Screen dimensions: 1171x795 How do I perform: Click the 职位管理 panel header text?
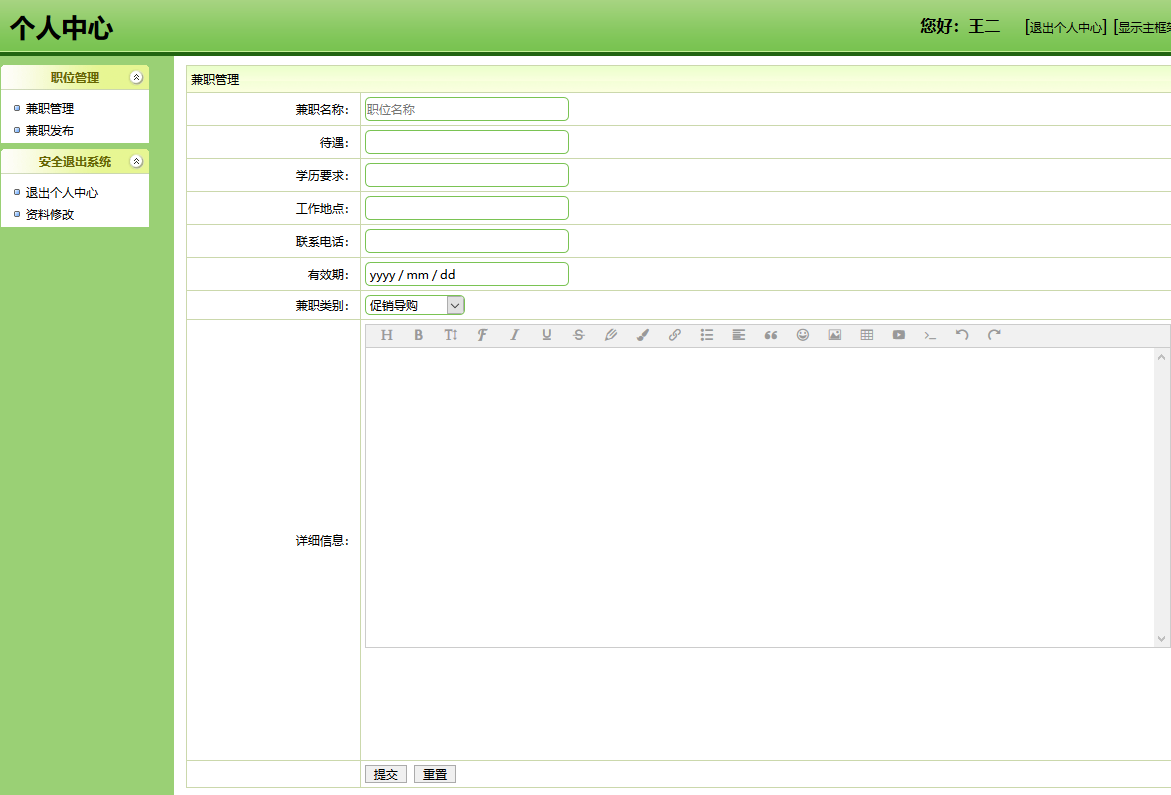[x=75, y=78]
